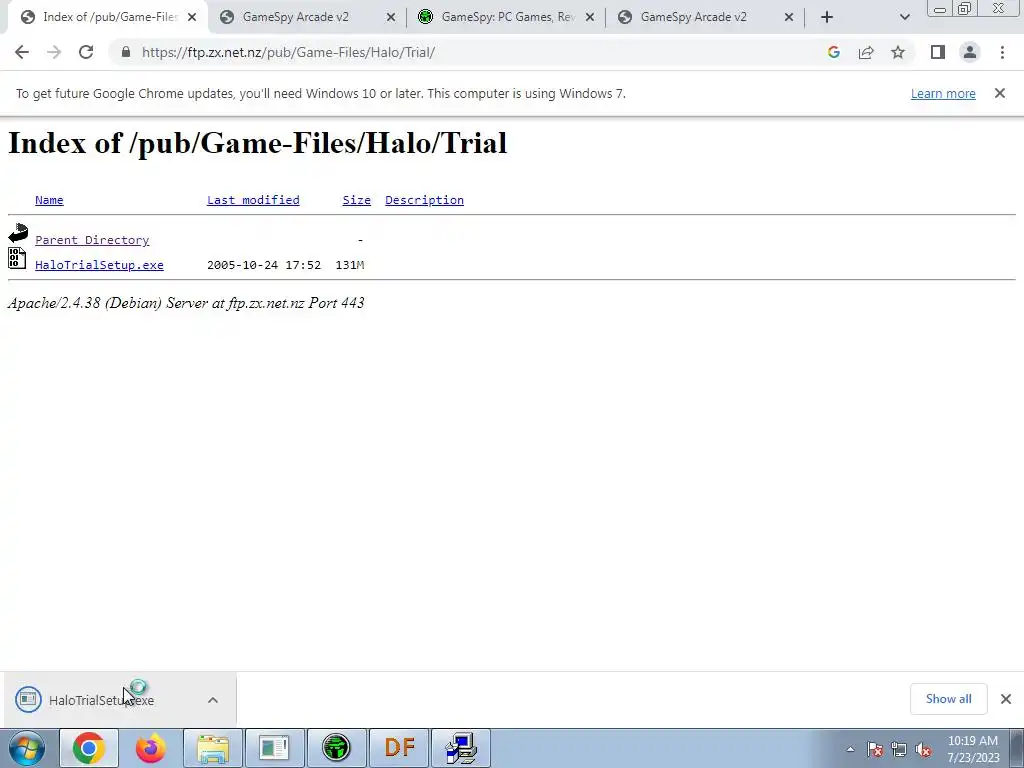Open Windows Explorer folder from taskbar

pos(213,748)
